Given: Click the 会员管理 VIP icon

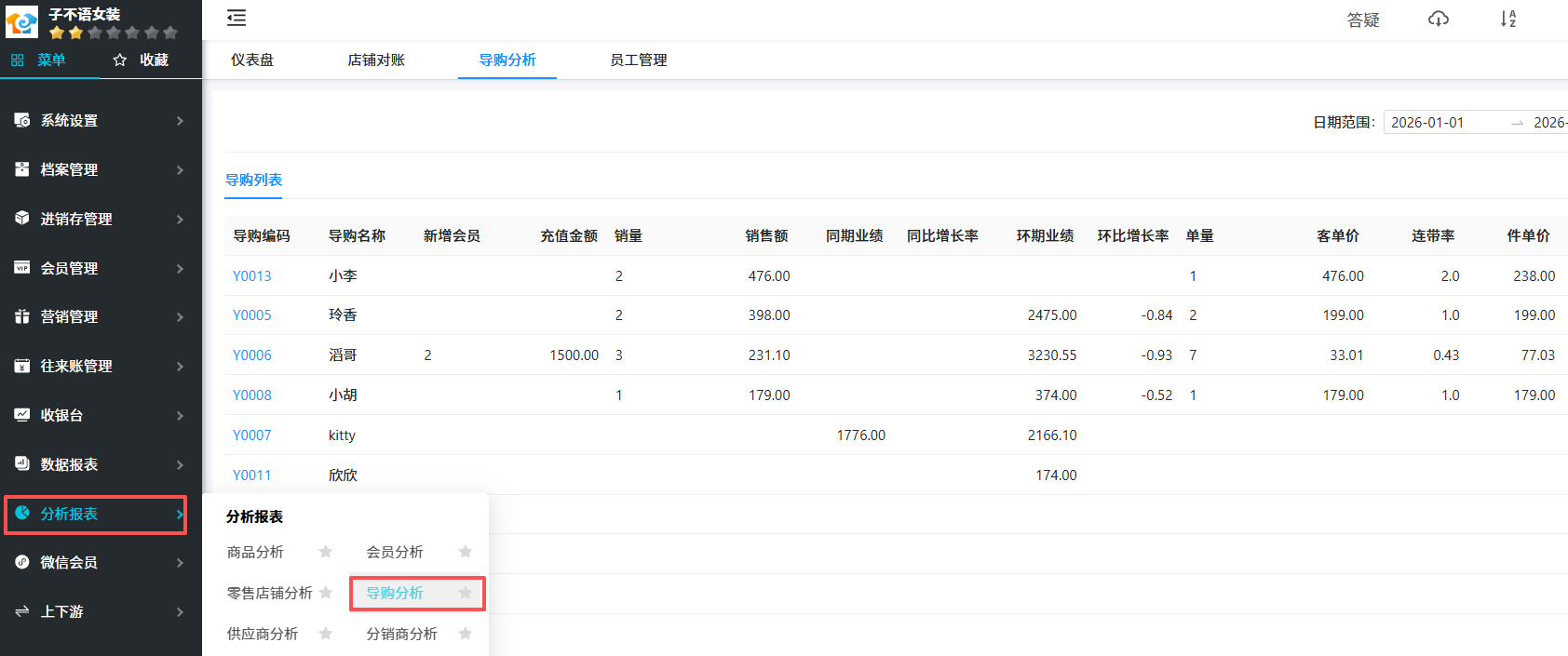Looking at the screenshot, I should (x=22, y=268).
